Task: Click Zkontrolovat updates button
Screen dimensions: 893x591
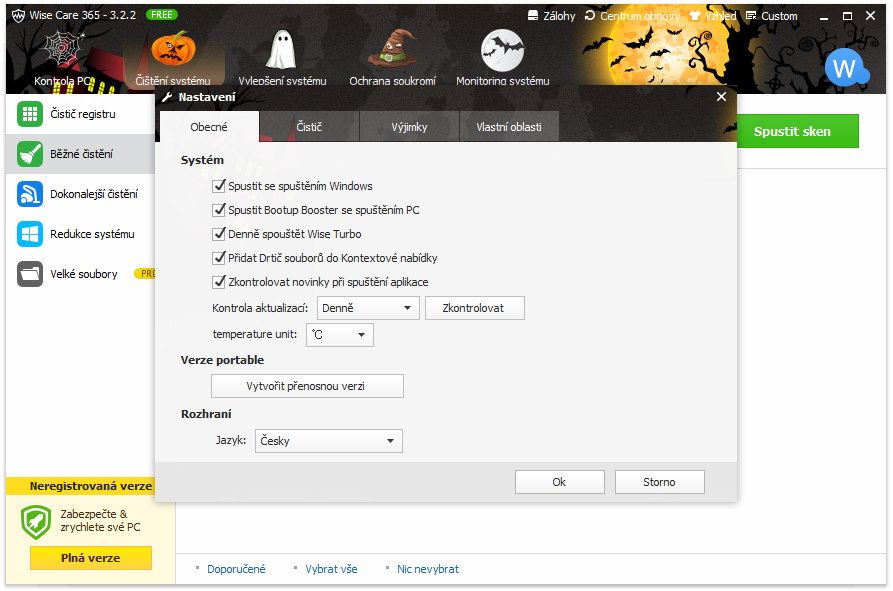Action: (474, 308)
